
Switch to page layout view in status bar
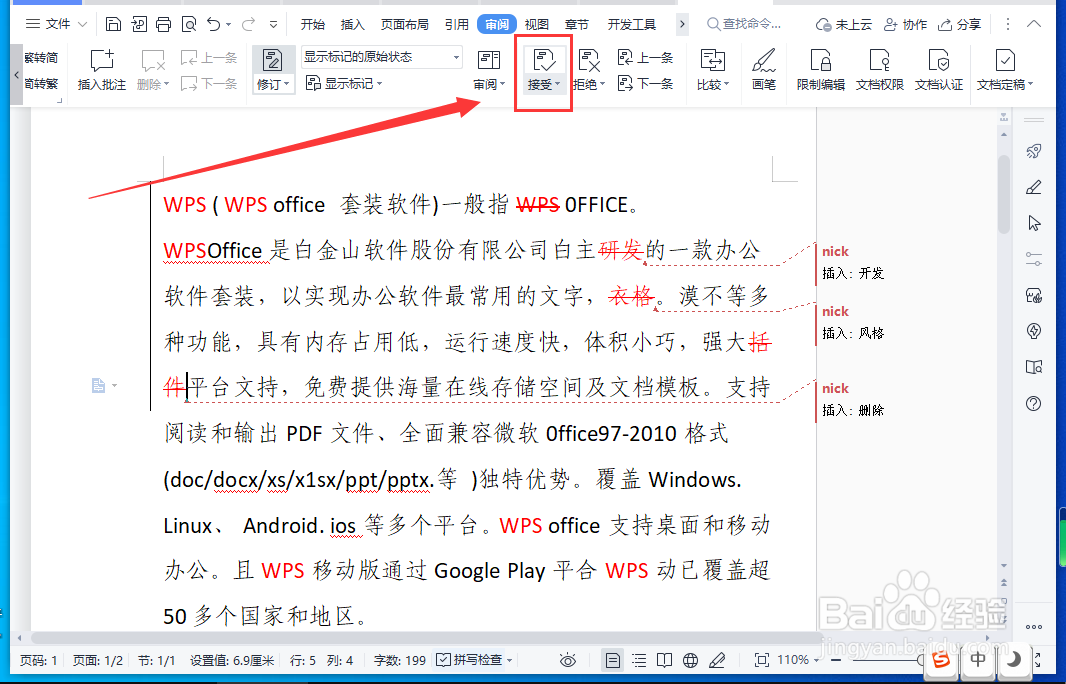pos(613,660)
